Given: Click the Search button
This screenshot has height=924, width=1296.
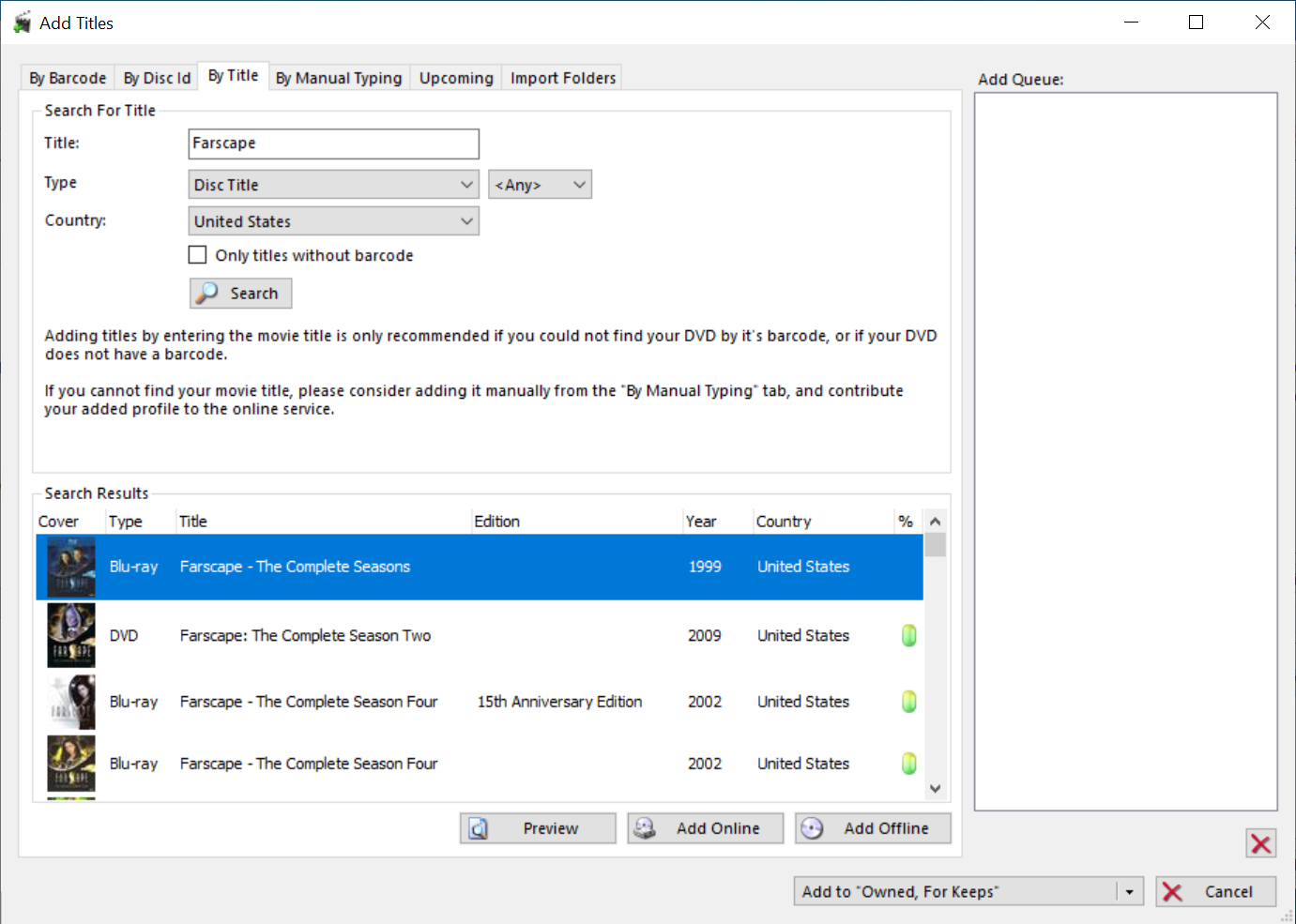Looking at the screenshot, I should coord(240,294).
